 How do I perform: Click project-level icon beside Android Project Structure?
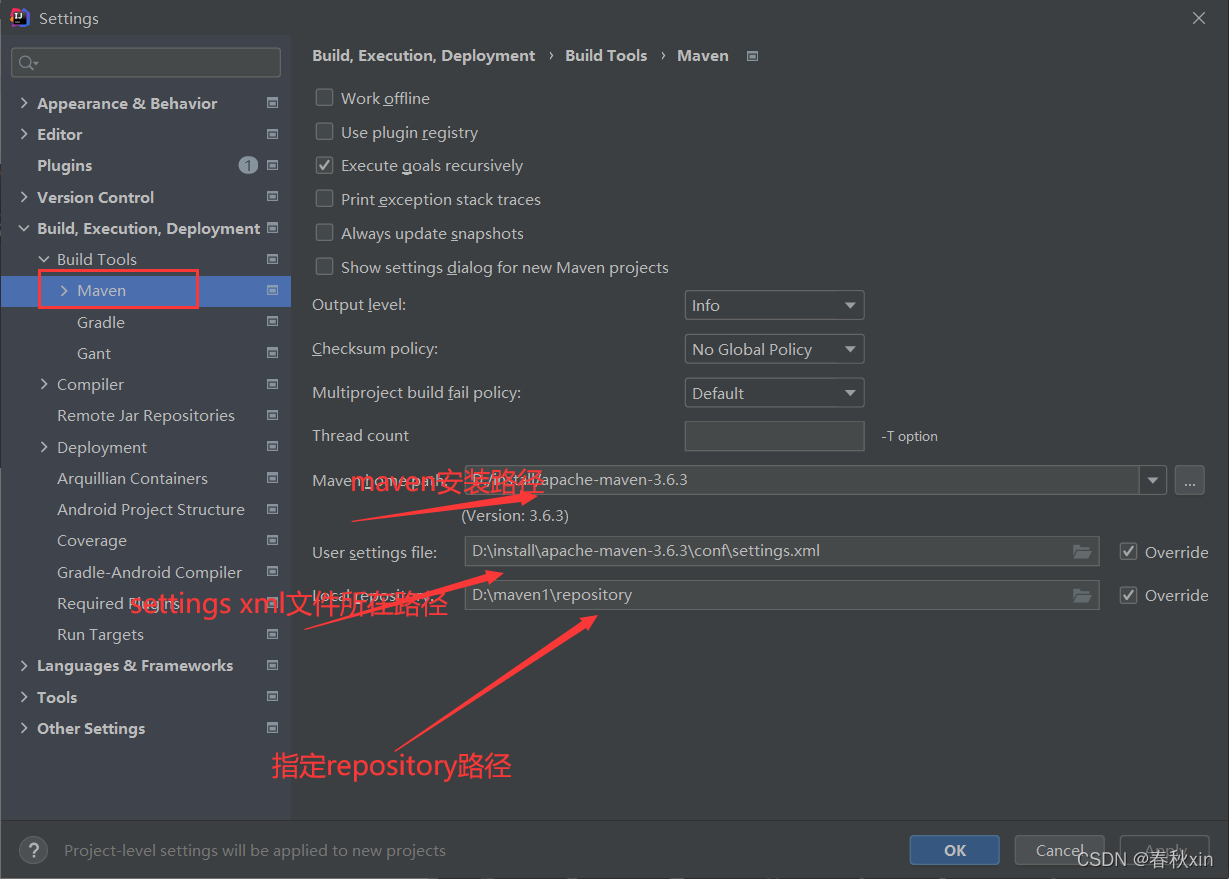coord(272,509)
